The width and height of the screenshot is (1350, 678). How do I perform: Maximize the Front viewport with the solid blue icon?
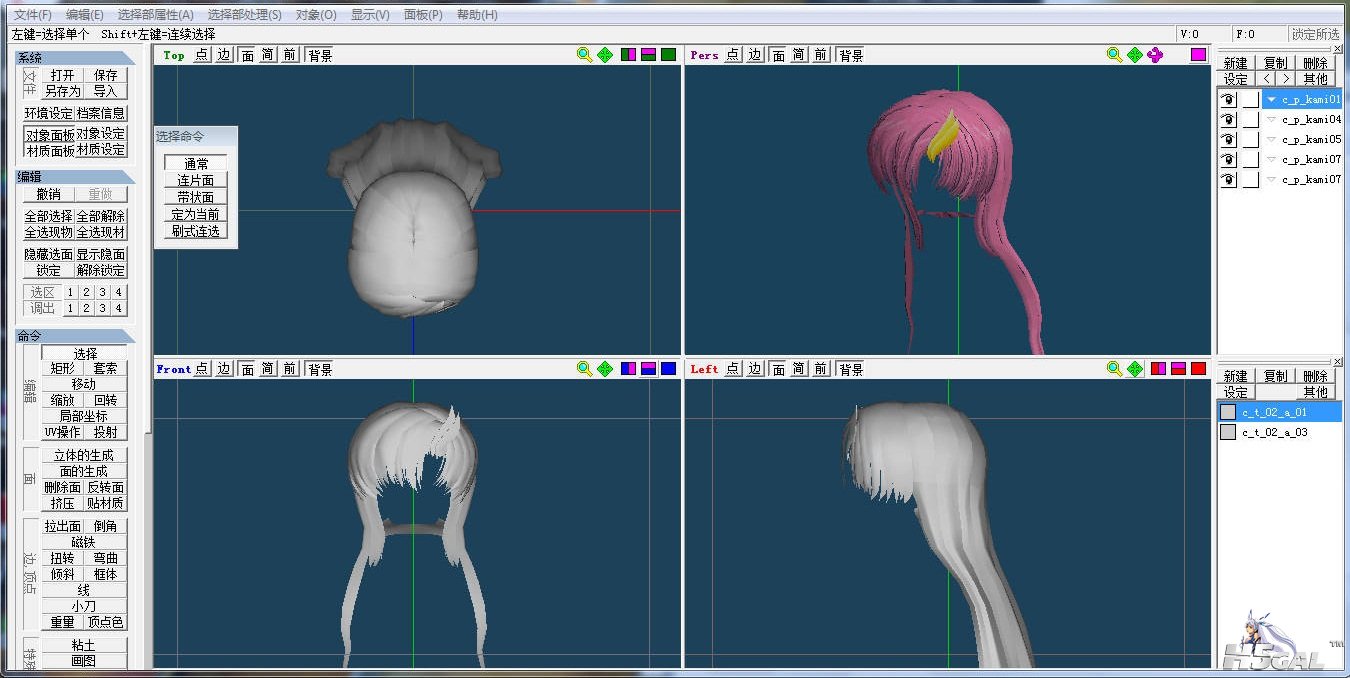pos(668,369)
